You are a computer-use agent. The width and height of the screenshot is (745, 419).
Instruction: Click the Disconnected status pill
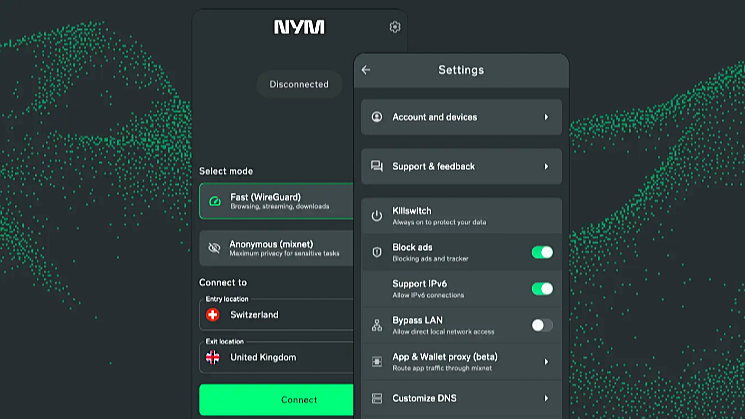click(x=299, y=84)
